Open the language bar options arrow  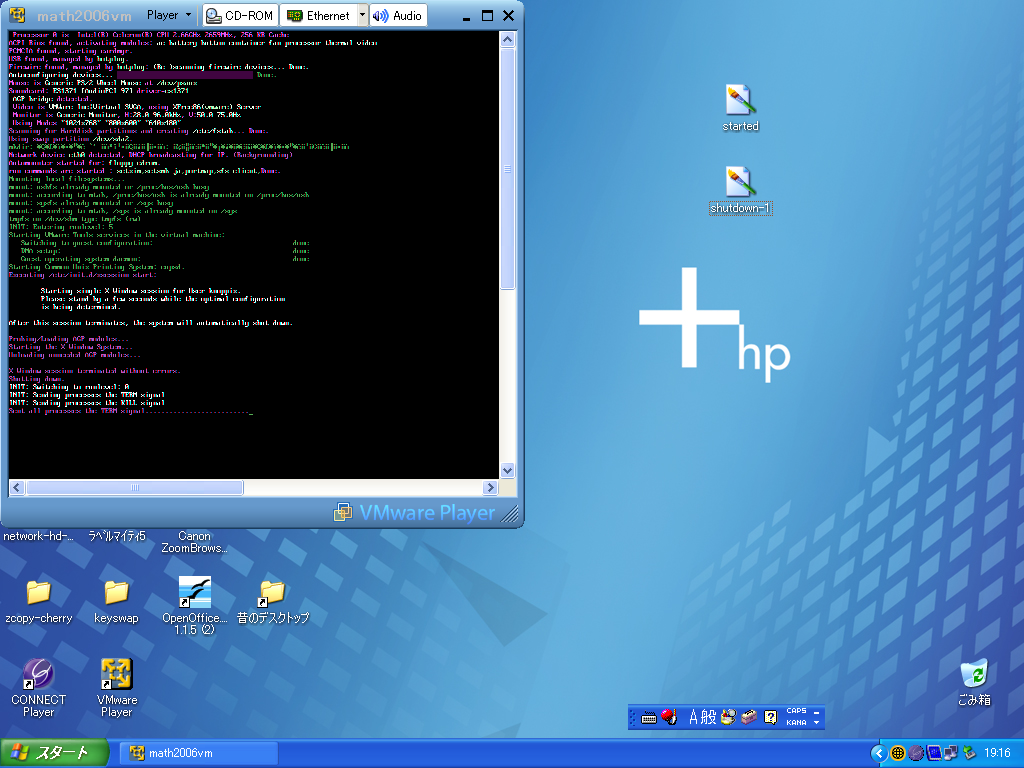click(816, 722)
